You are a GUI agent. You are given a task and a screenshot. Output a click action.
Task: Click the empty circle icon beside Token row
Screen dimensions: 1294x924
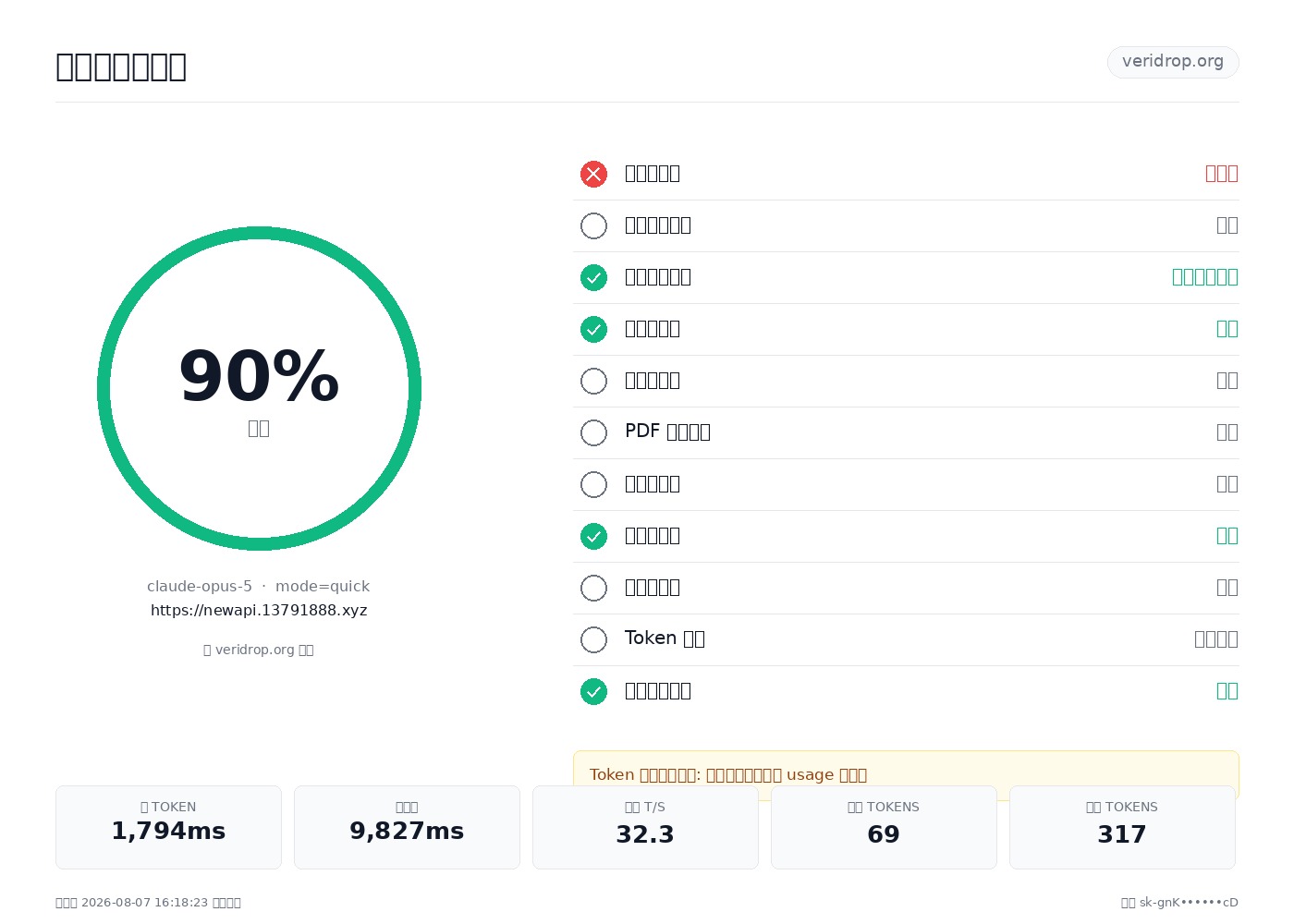[593, 639]
